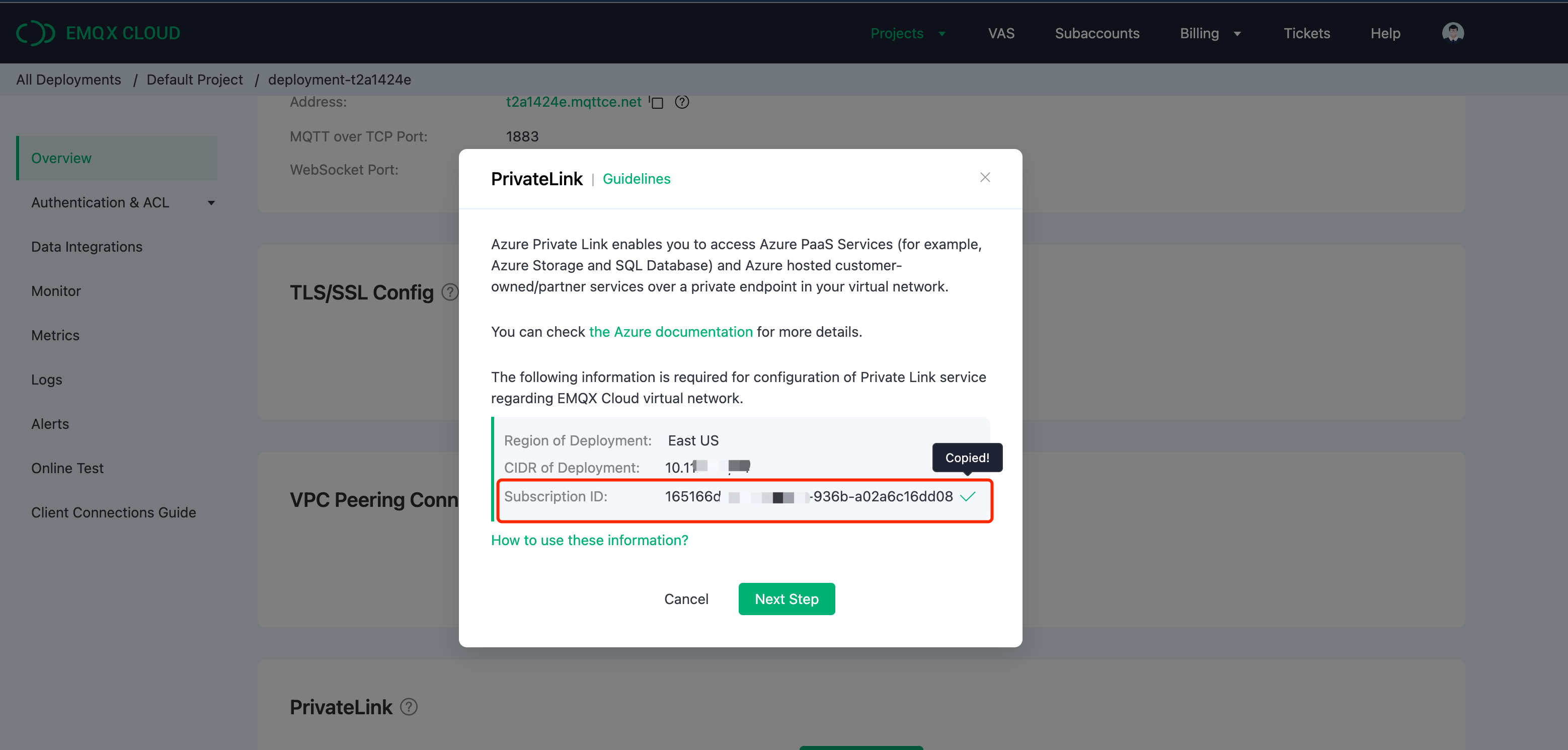
Task: Select Data Integrations in the sidebar
Action: click(87, 247)
